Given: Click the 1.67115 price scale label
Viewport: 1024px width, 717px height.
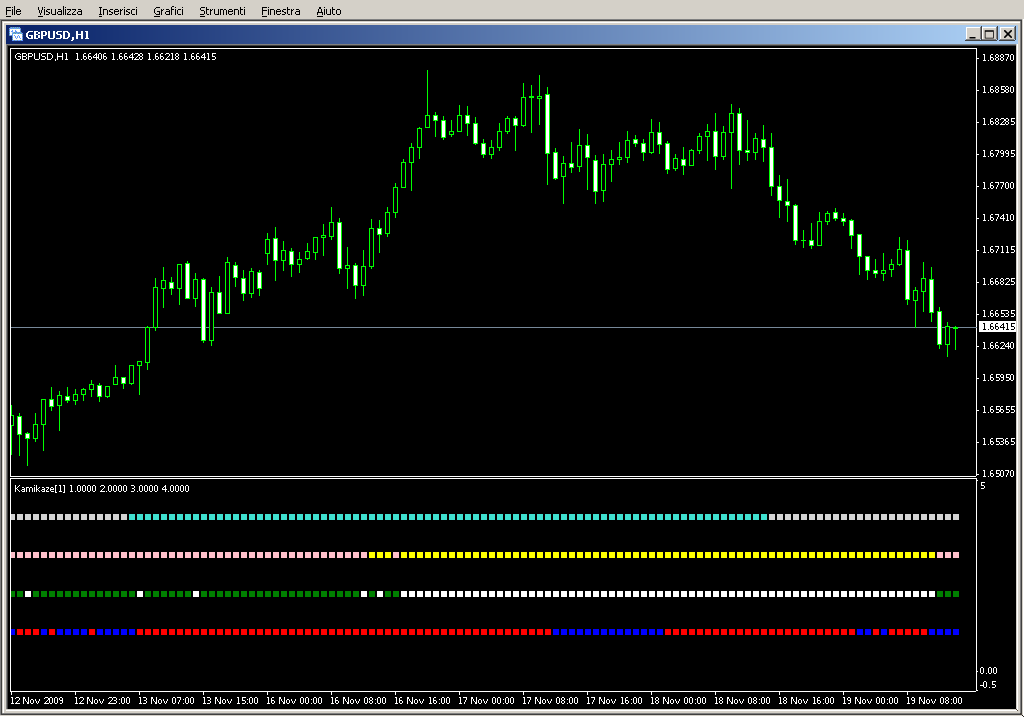Looking at the screenshot, I should (999, 249).
